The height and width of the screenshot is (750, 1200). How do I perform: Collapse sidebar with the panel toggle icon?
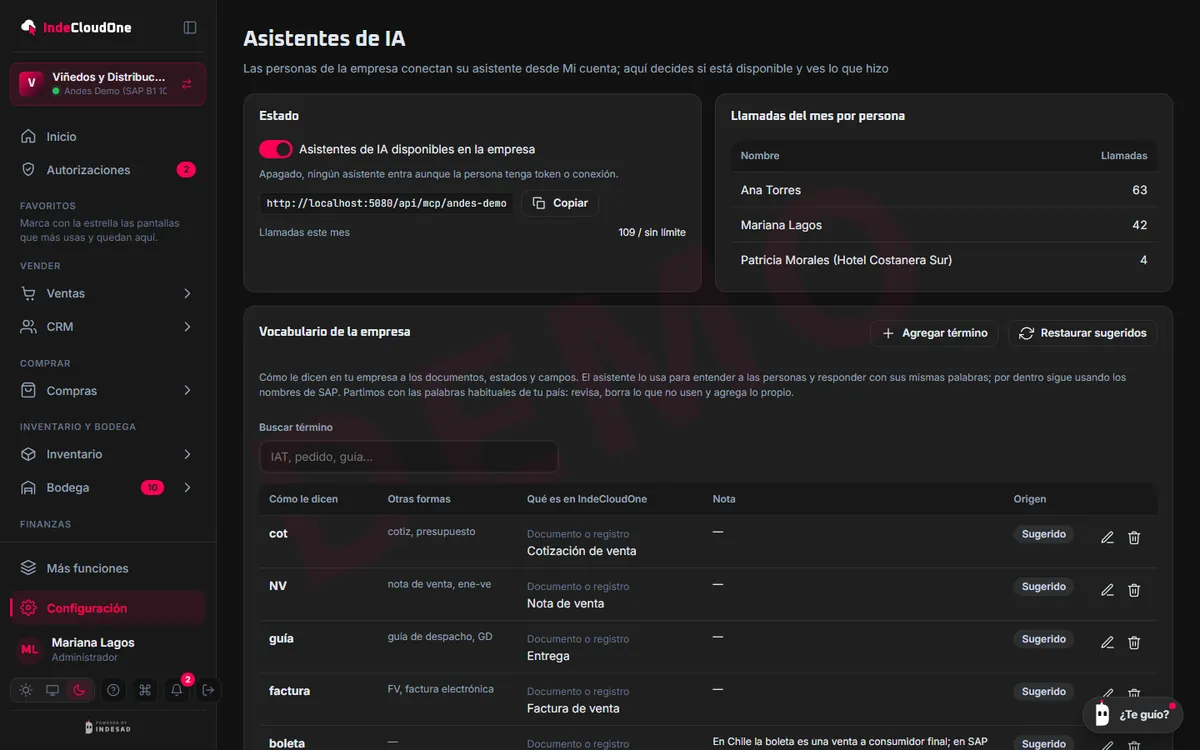pyautogui.click(x=190, y=27)
